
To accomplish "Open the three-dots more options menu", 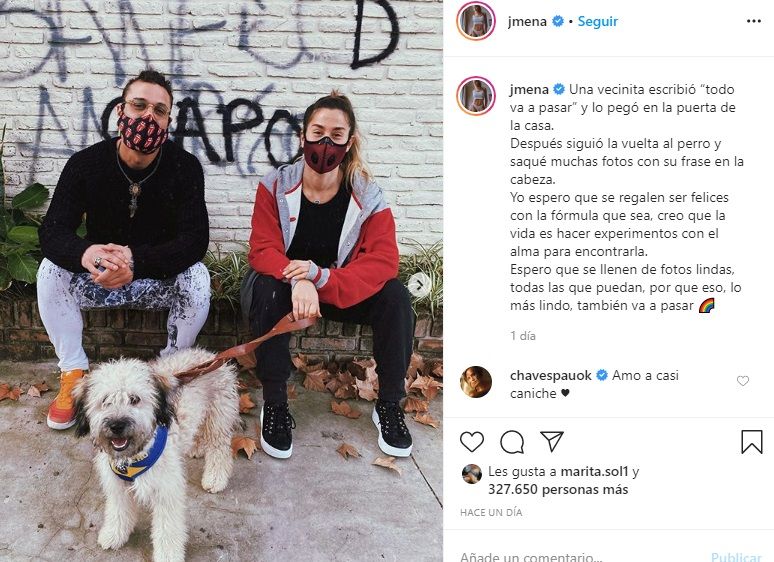I will 754,21.
